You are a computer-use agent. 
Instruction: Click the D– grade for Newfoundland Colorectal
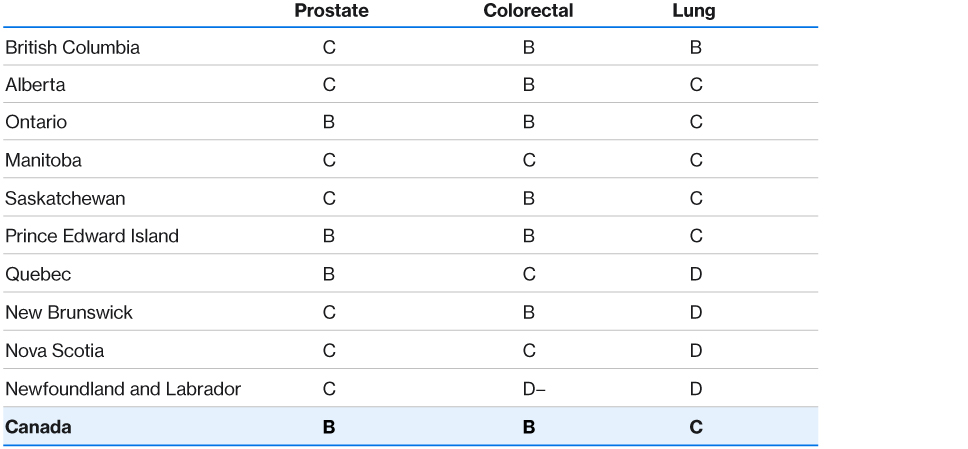(x=529, y=388)
